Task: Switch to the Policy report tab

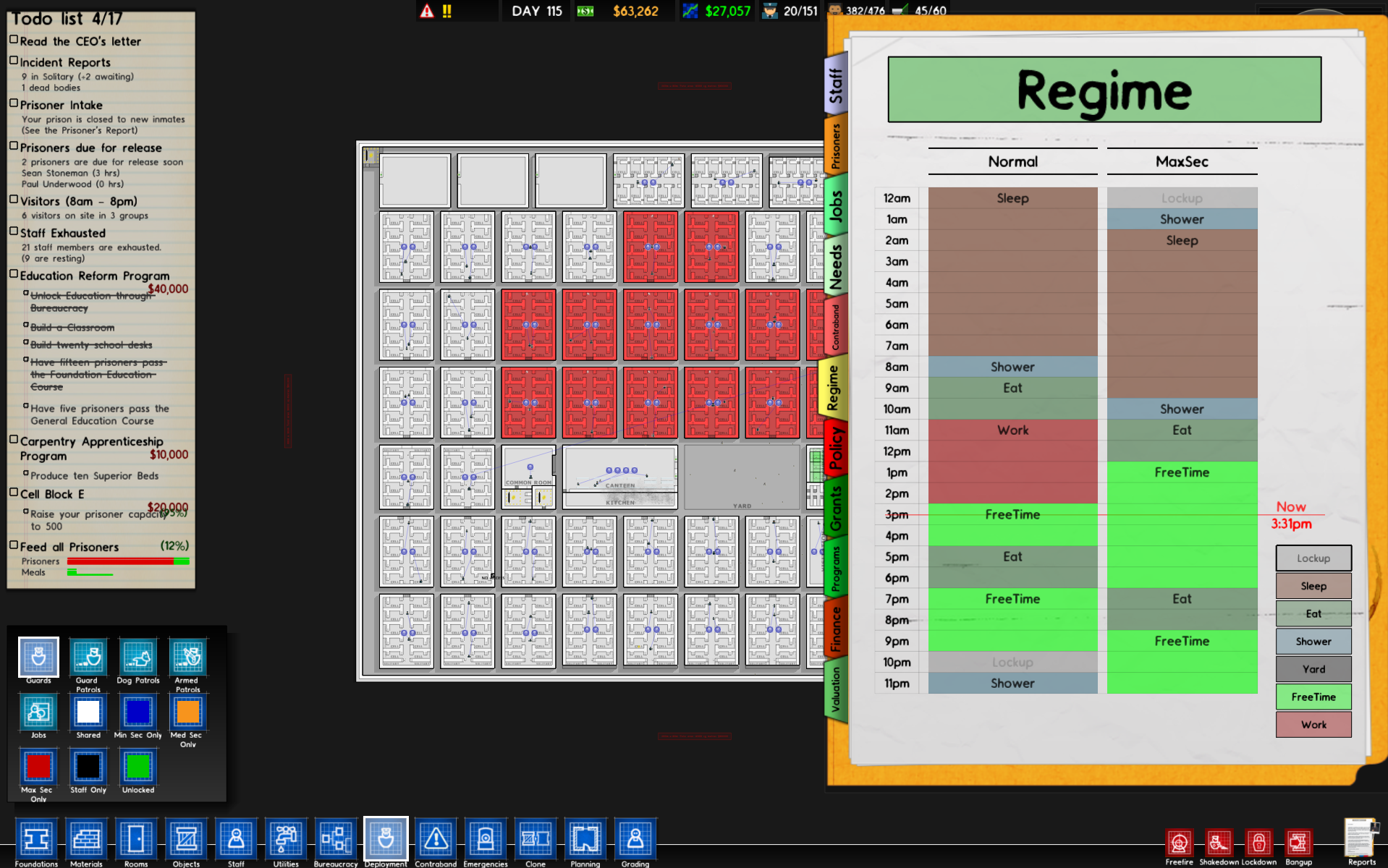Action: 836,448
